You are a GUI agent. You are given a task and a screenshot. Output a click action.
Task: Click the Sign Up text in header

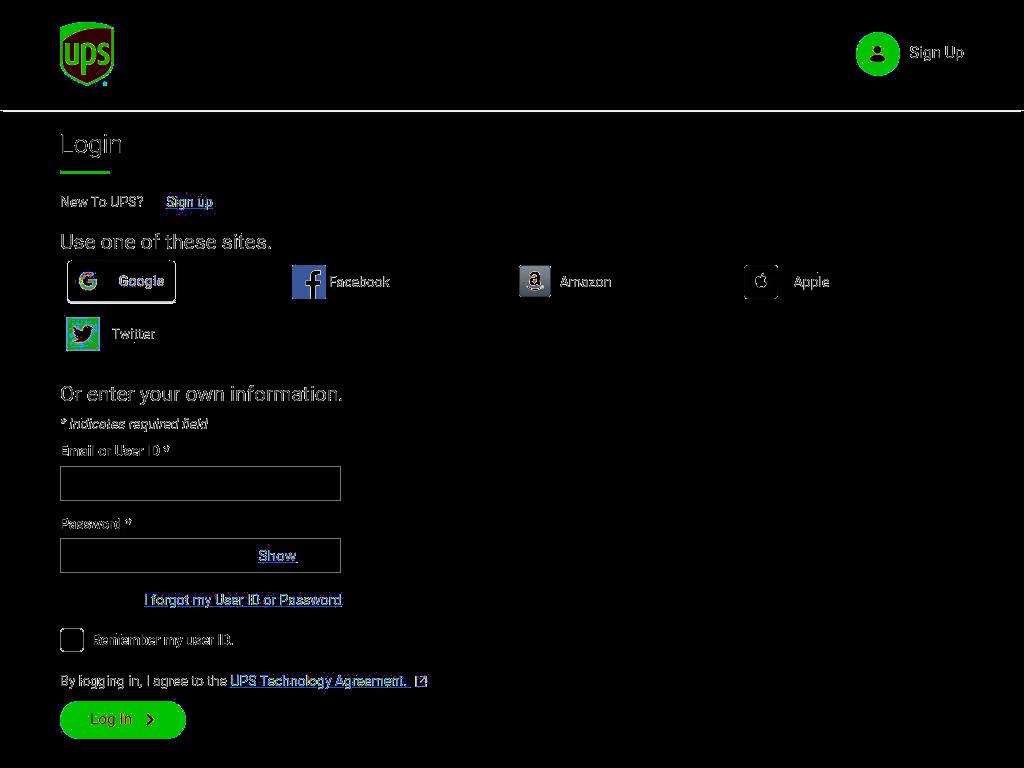(x=936, y=52)
